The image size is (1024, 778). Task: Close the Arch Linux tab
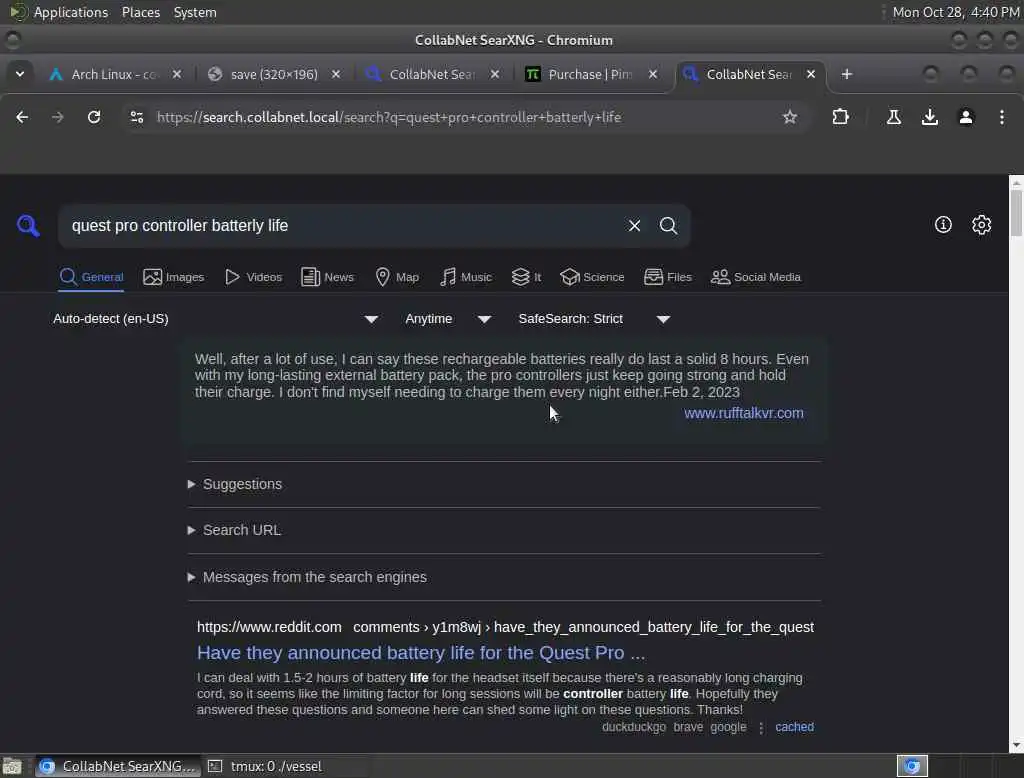coord(177,74)
